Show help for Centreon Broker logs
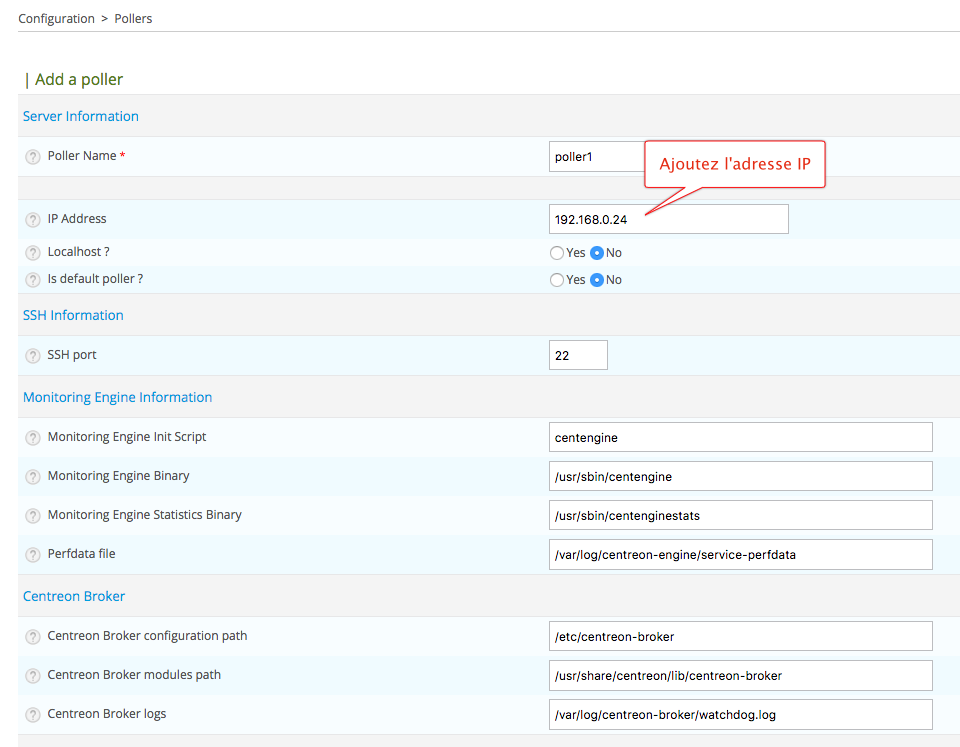 point(33,715)
